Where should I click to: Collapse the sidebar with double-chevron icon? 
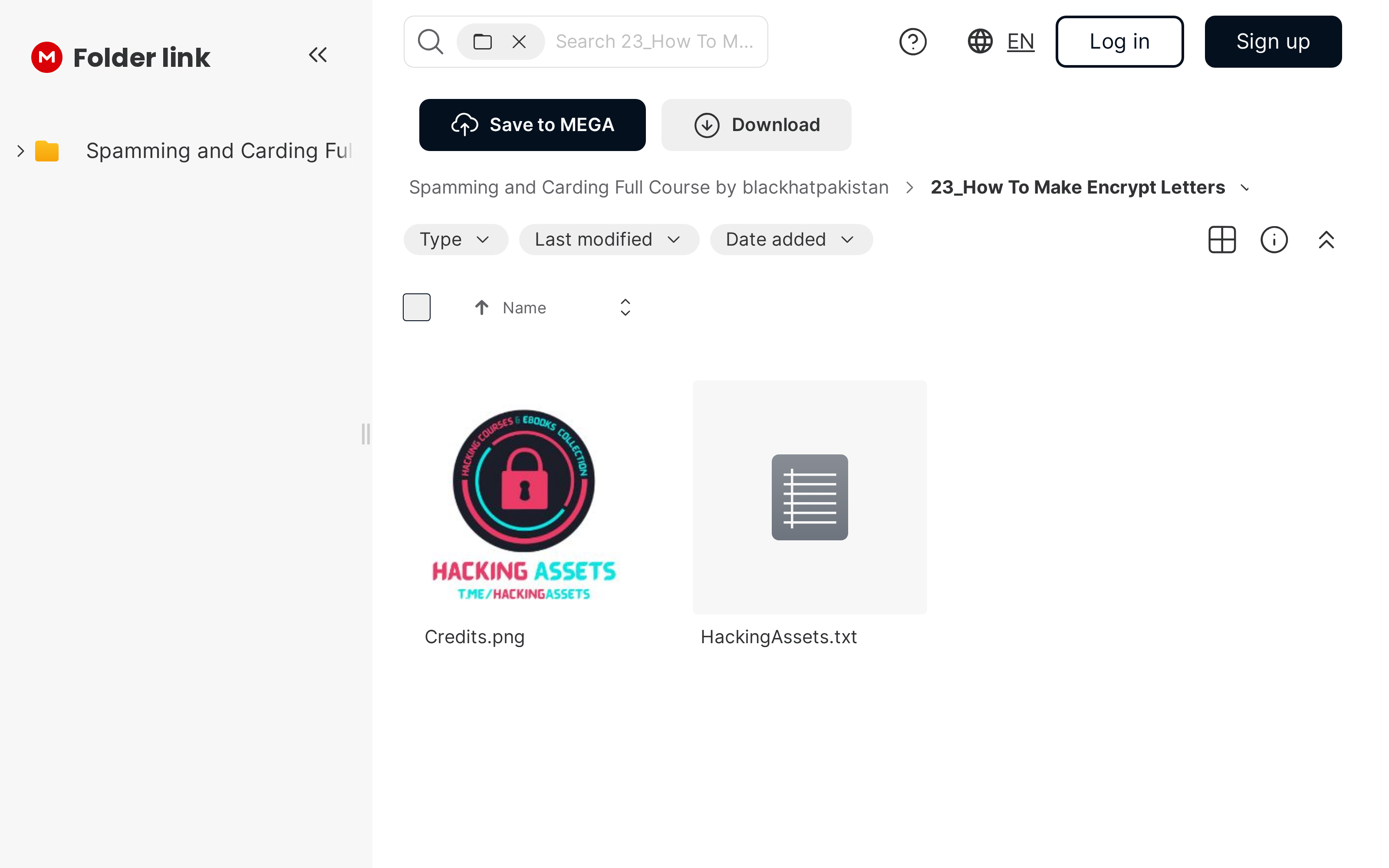pos(318,55)
